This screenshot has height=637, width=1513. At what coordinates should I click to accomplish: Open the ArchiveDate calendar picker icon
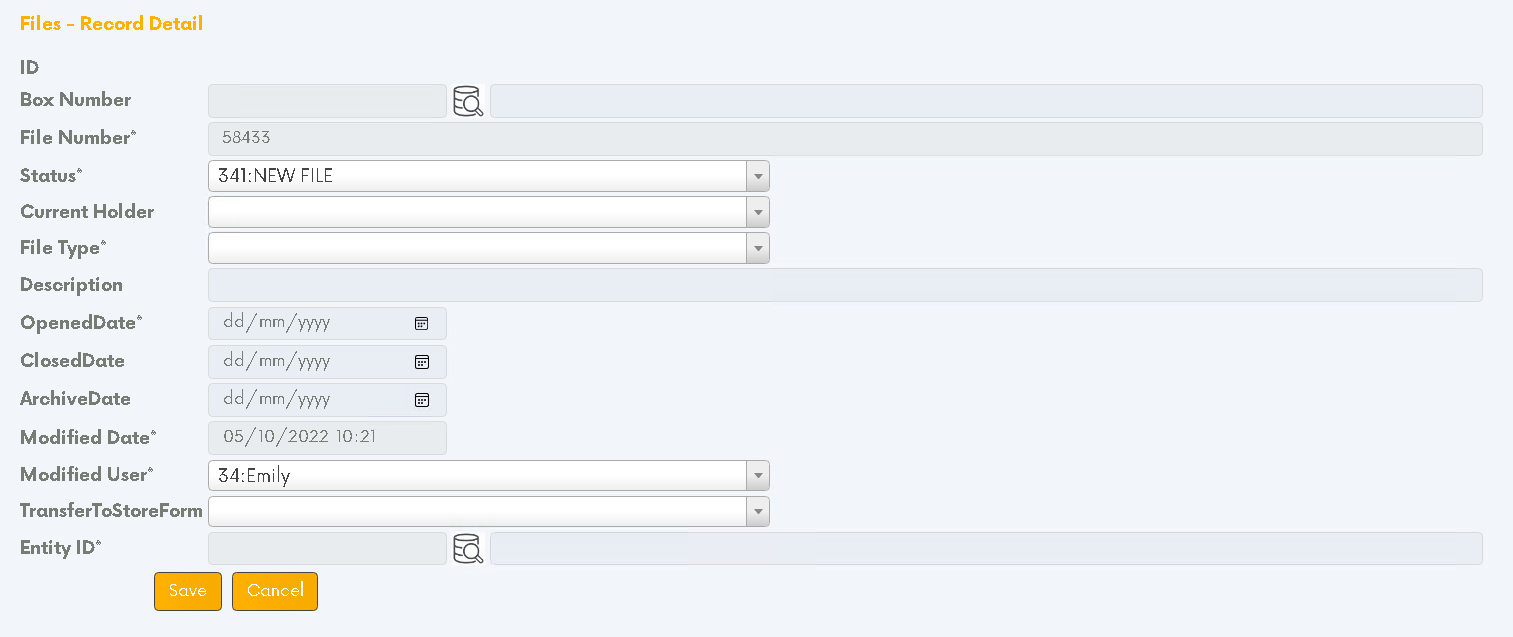(x=422, y=399)
